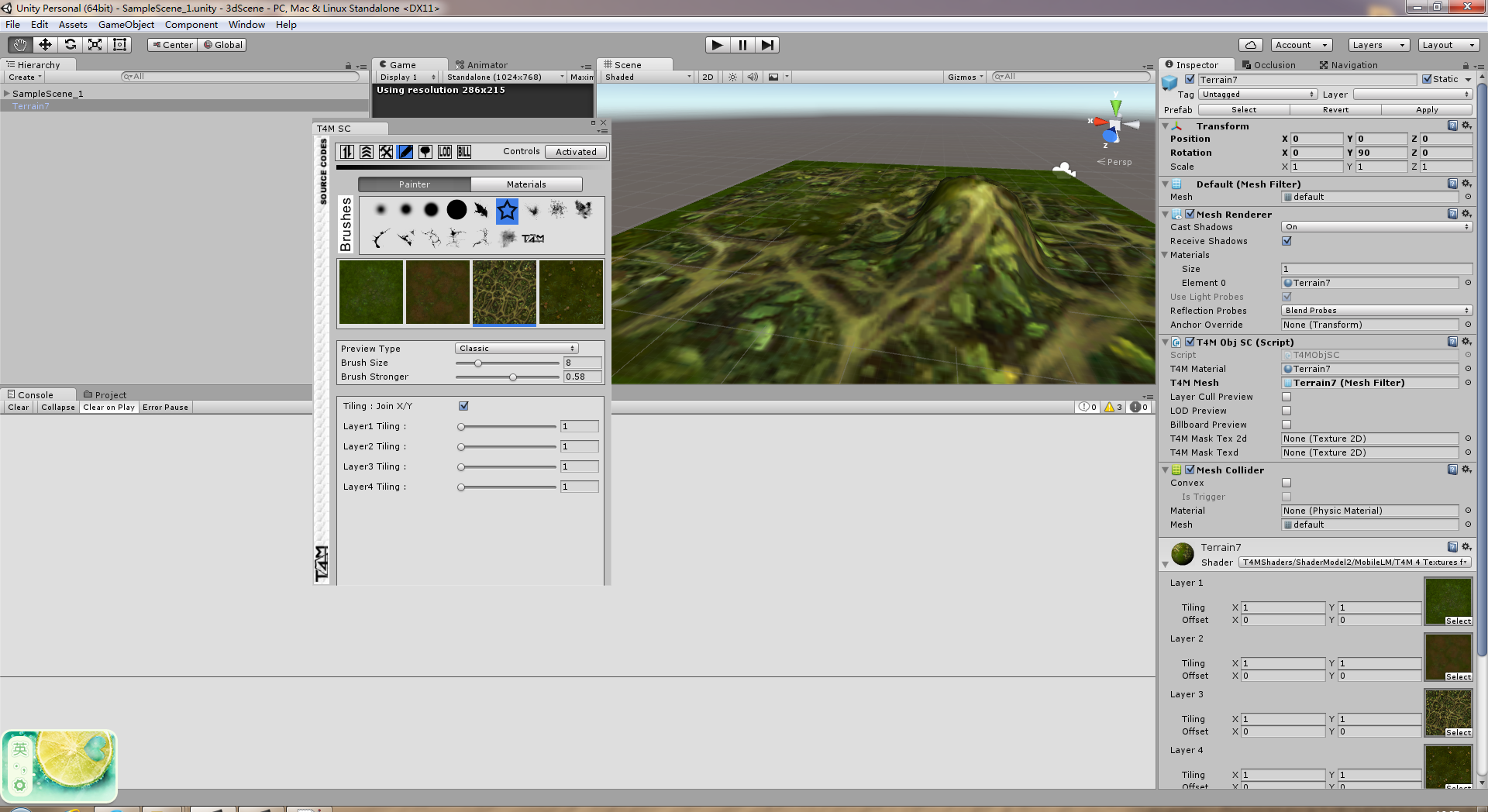Screen dimensions: 1488x812
Task: Choose the star-shaped brush
Action: click(507, 210)
